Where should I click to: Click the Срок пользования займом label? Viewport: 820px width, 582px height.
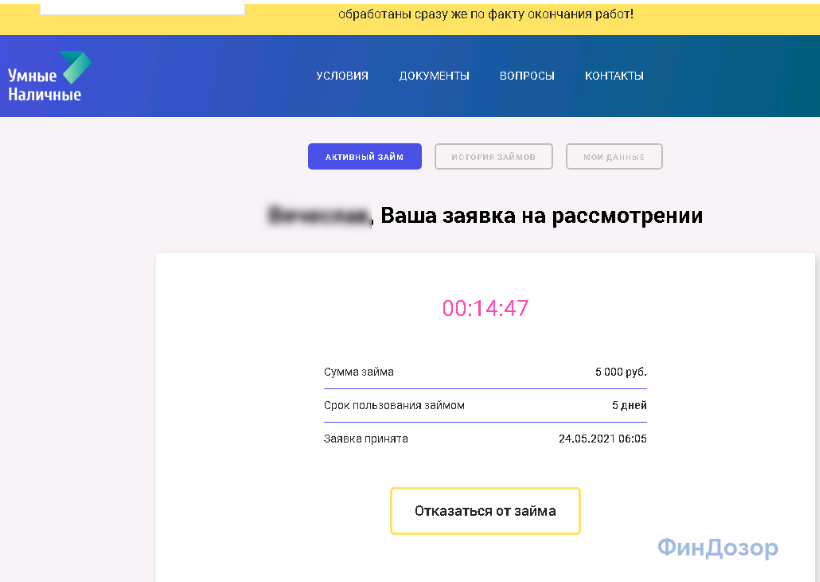pos(394,405)
